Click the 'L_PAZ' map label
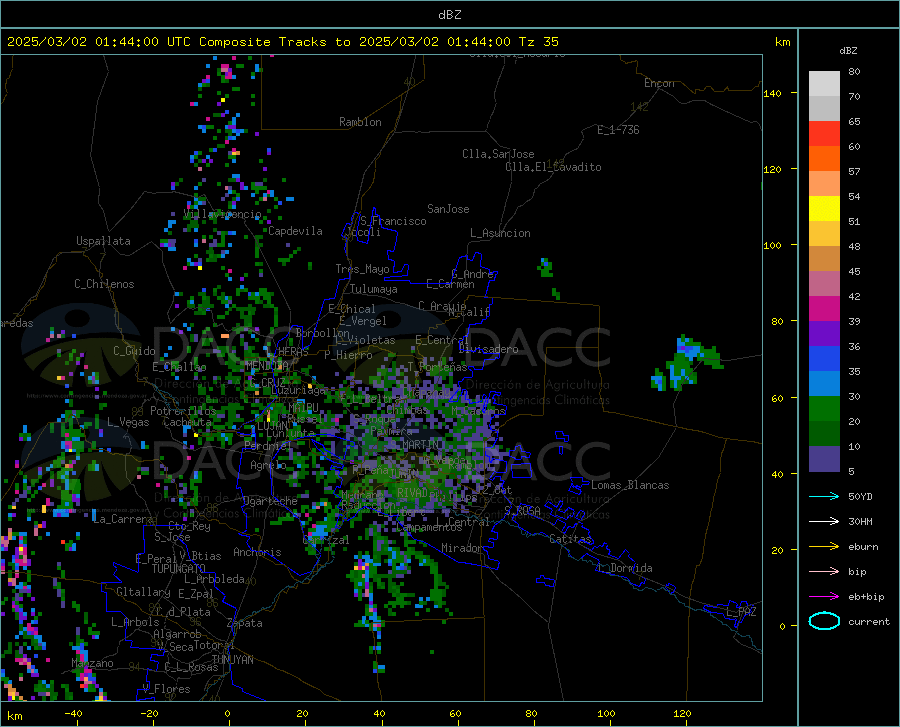Screen dimensions: 900x727 (741, 612)
